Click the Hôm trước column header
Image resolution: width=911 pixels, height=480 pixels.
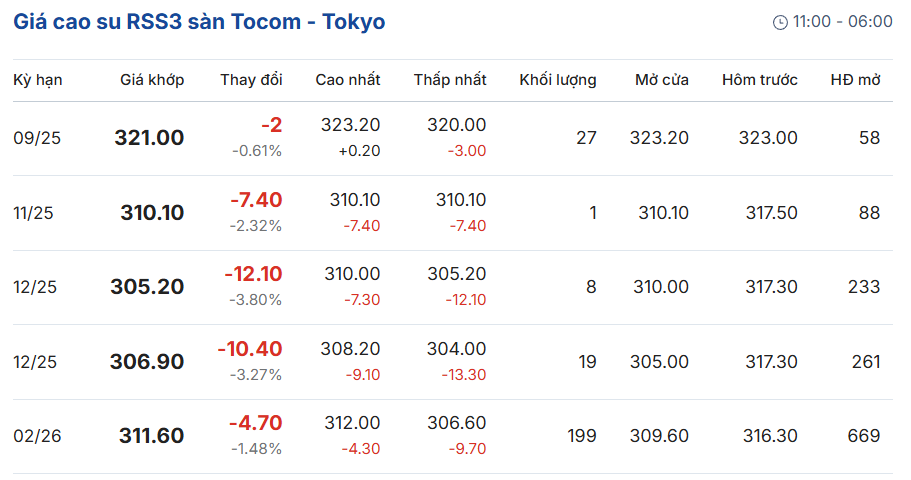point(759,80)
